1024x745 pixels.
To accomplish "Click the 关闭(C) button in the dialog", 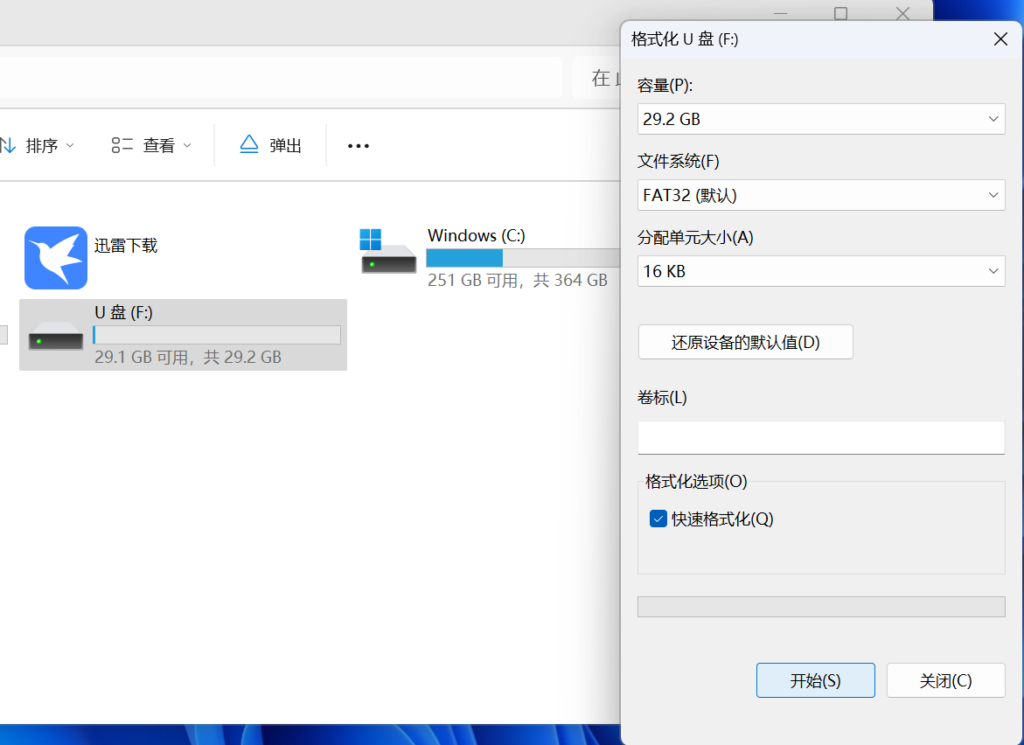I will point(945,681).
